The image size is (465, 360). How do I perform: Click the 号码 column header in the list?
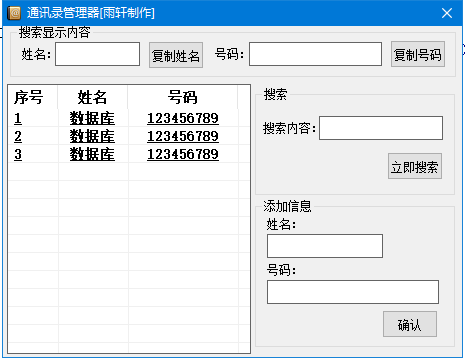click(x=183, y=97)
